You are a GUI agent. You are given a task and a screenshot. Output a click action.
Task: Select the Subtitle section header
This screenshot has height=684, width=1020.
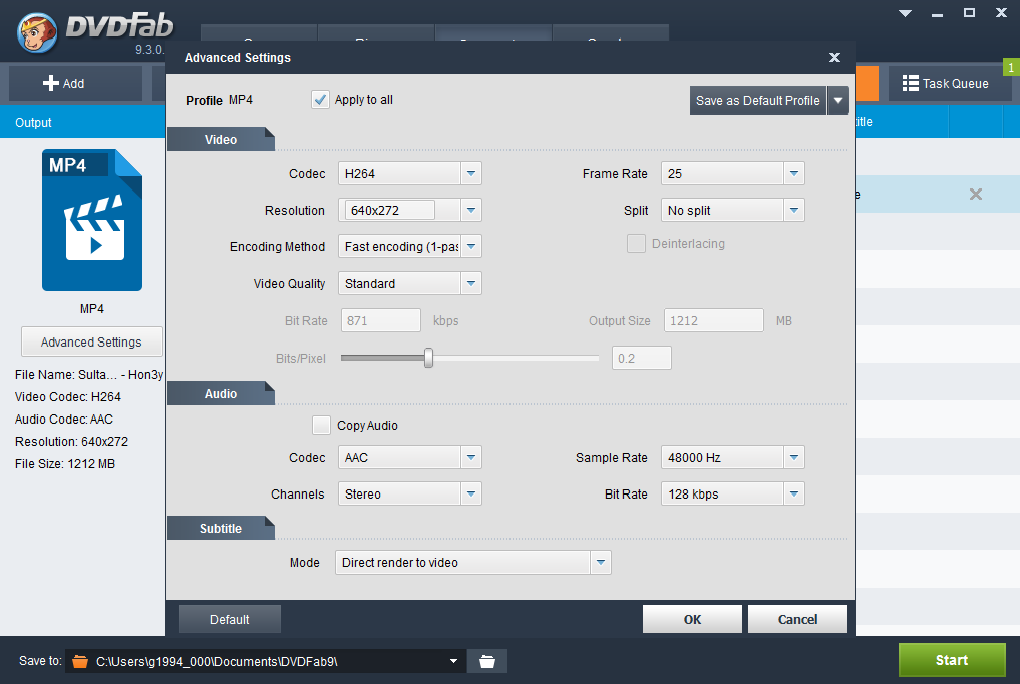[x=221, y=528]
